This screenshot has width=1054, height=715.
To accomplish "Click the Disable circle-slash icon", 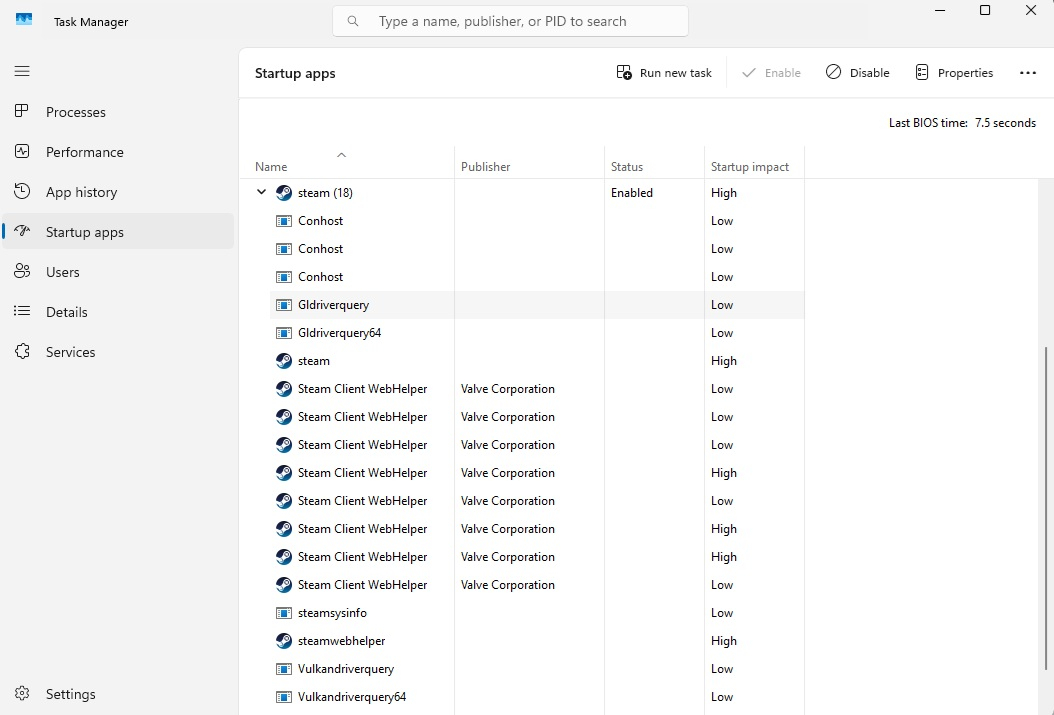I will point(834,72).
